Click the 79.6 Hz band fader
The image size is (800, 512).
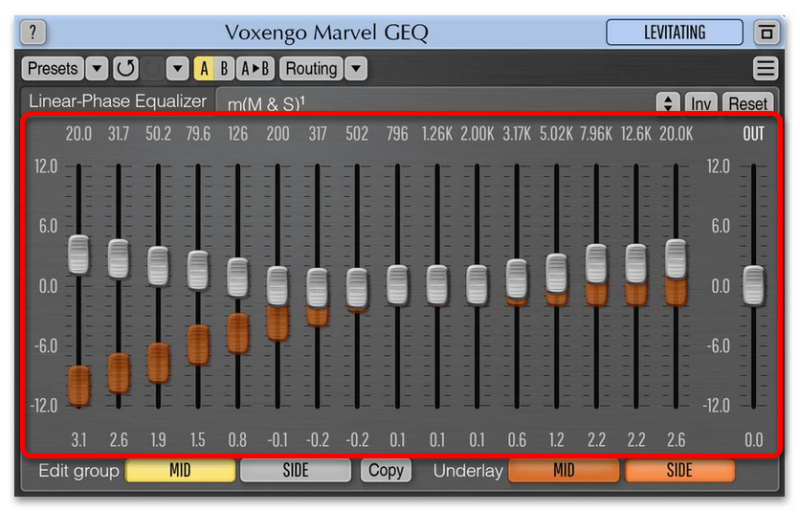(198, 270)
